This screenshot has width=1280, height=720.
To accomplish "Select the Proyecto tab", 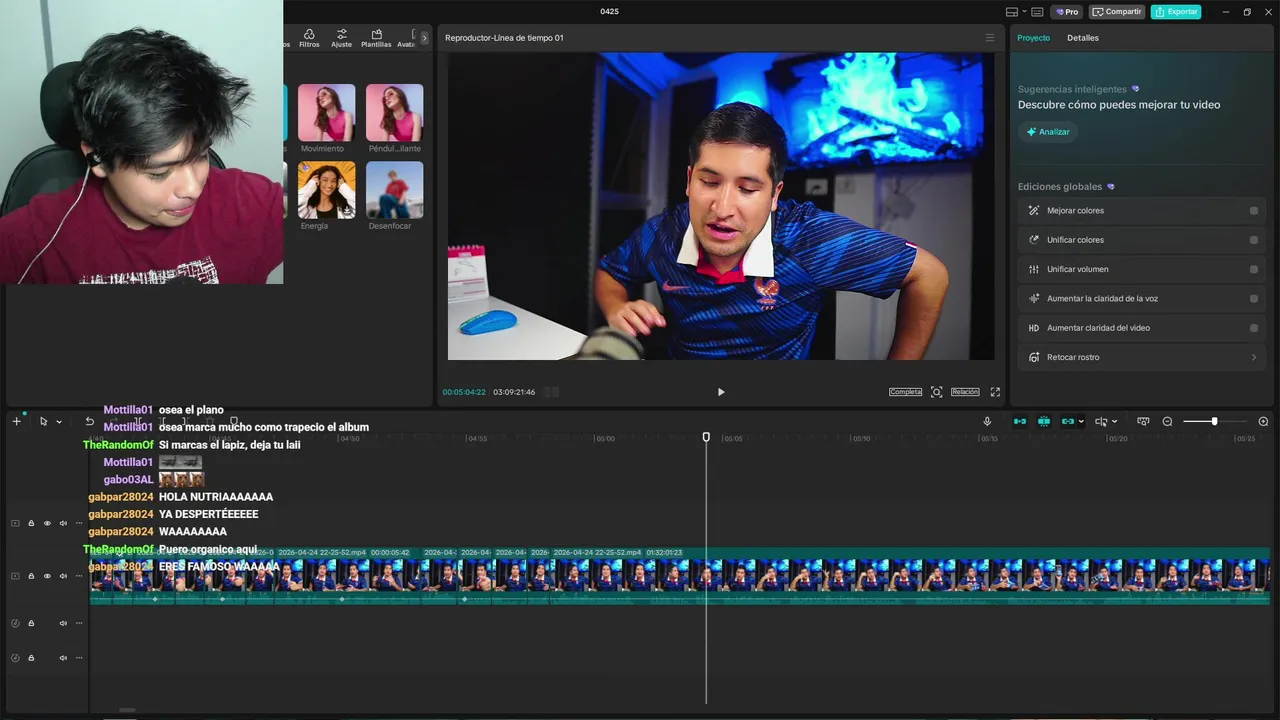I will (1034, 38).
